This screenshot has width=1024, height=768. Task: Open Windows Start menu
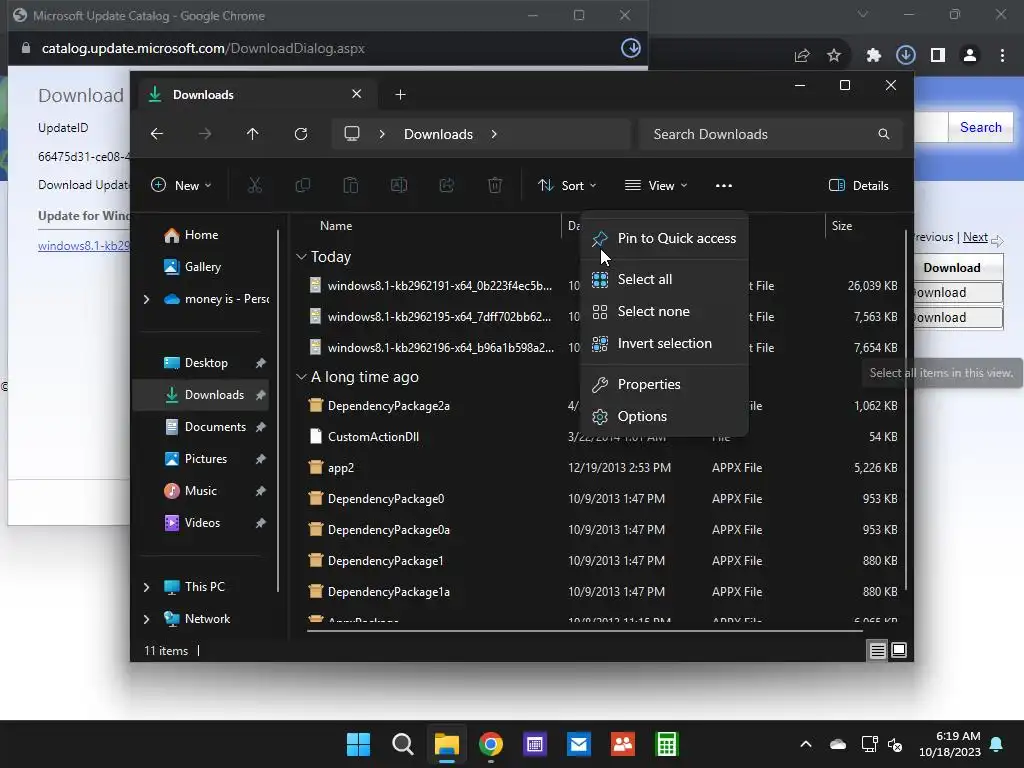[358, 744]
